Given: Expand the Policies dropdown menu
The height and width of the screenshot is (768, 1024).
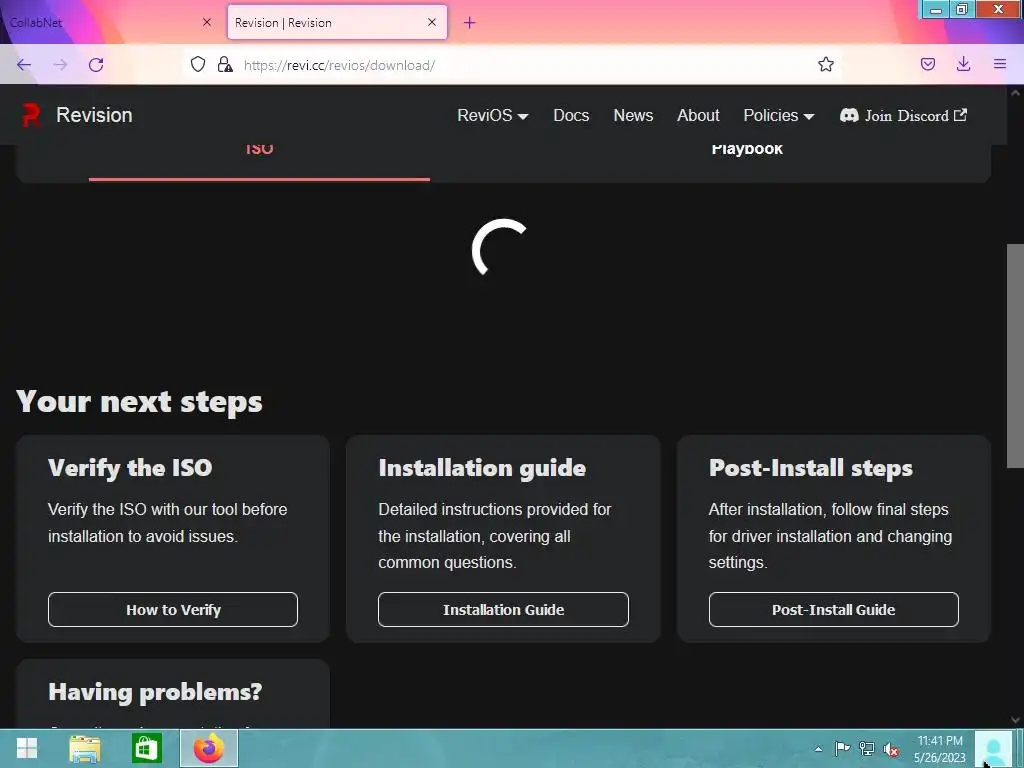Looking at the screenshot, I should pos(778,116).
